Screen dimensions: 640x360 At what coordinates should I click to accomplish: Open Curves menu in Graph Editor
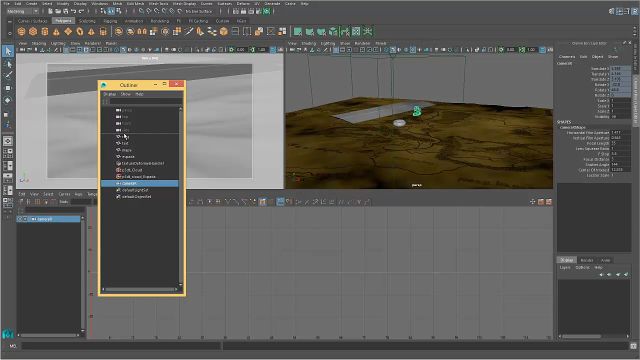(64, 194)
